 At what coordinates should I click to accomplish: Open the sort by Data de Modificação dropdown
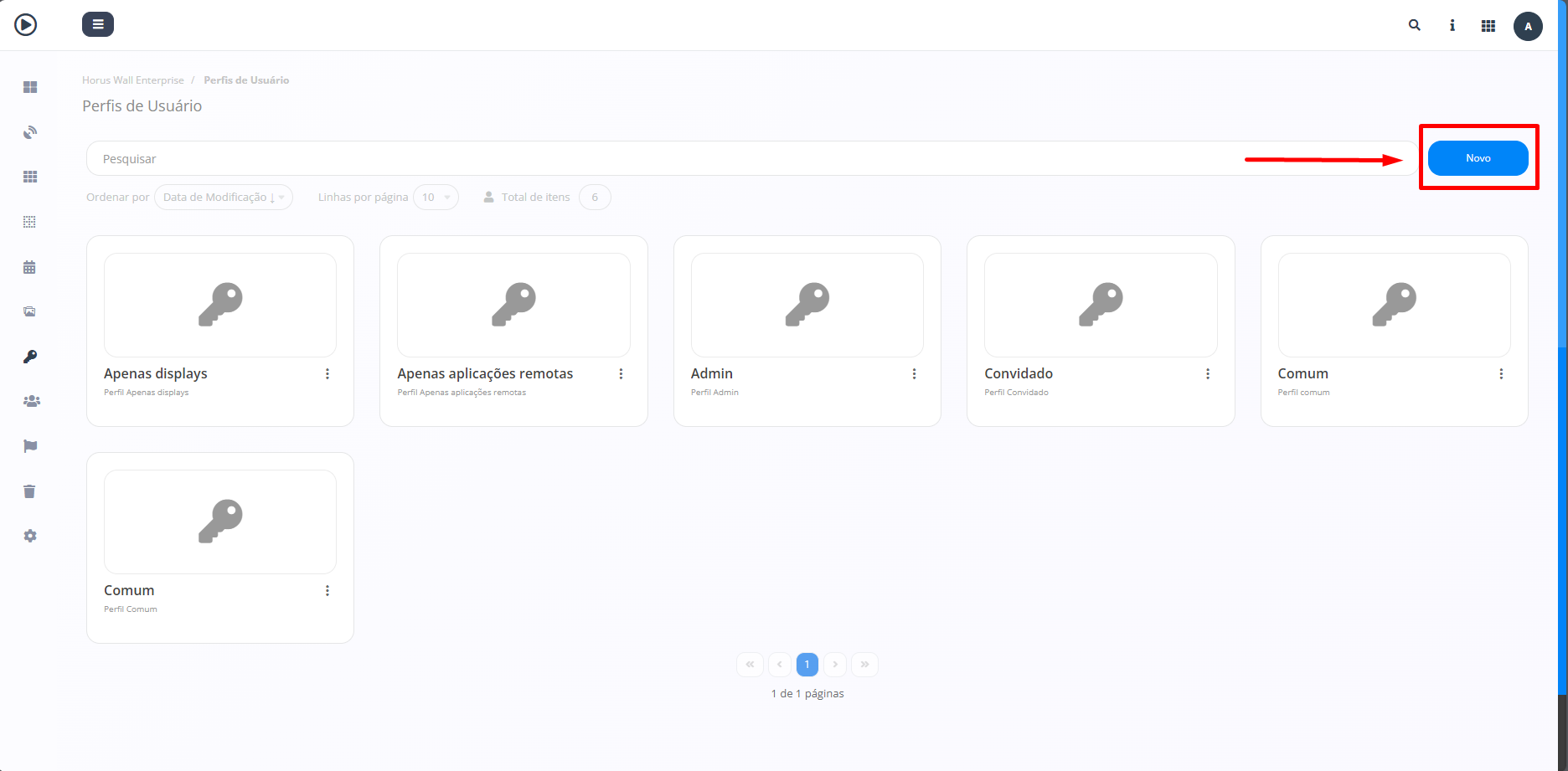coord(224,197)
